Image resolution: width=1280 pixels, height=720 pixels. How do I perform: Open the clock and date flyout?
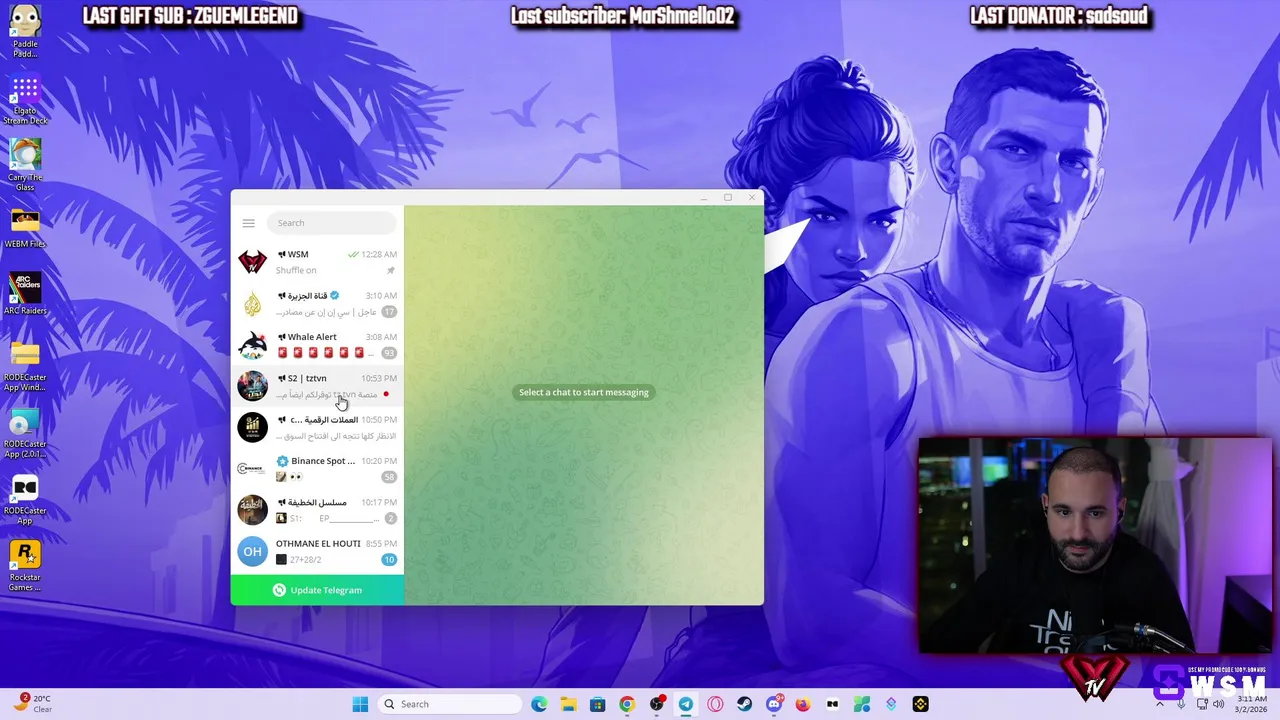tap(1252, 704)
